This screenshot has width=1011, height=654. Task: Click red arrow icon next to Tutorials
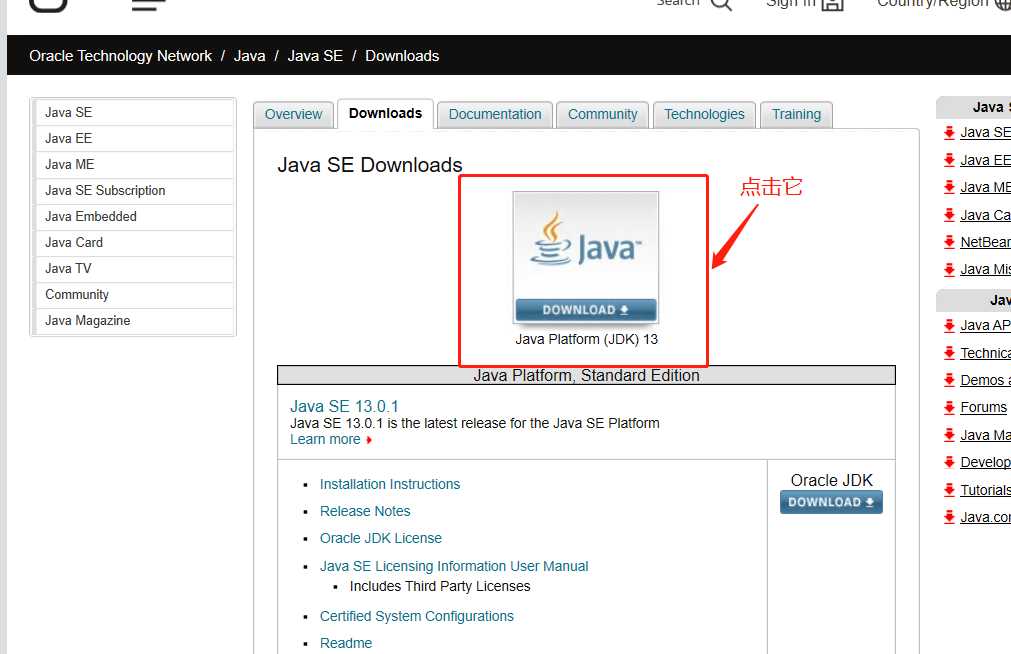pos(949,490)
